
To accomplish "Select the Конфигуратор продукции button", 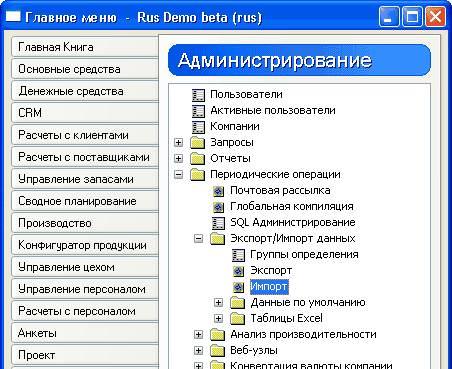I will coord(85,245).
